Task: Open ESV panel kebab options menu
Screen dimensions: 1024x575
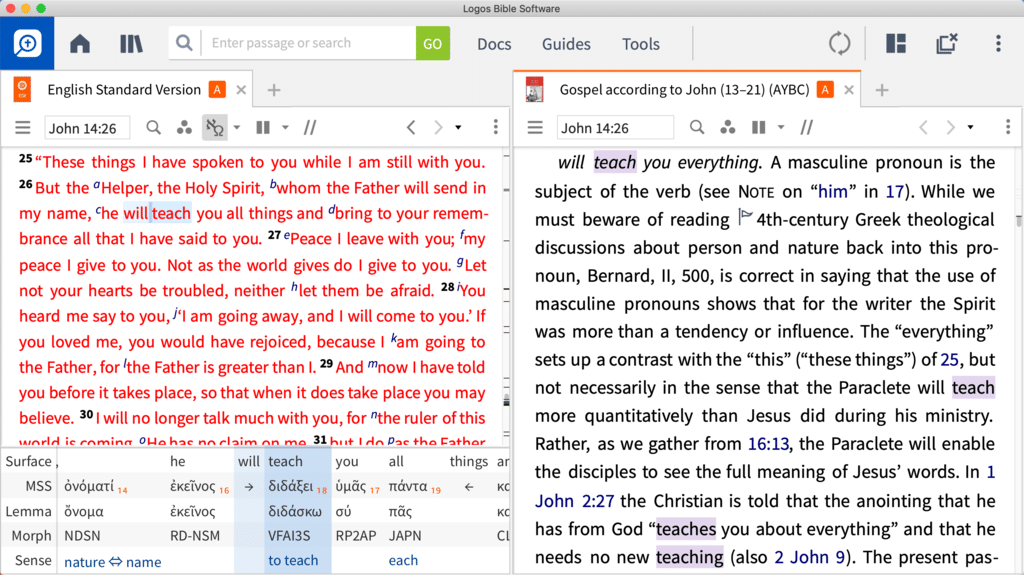Action: pos(496,127)
